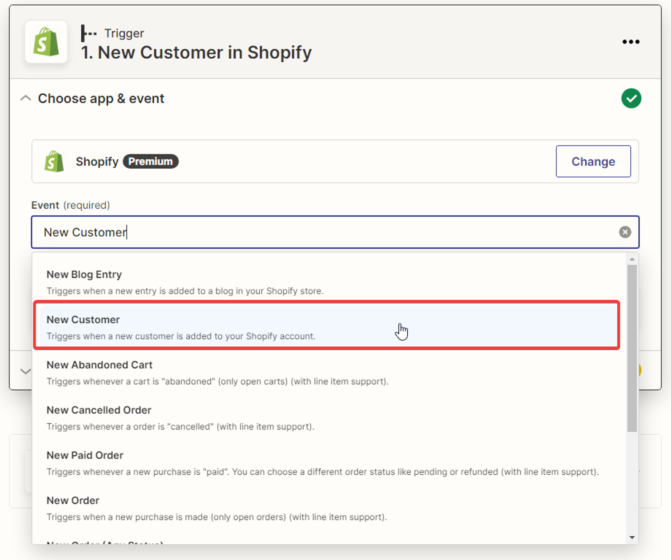Click the 'Choose app & event' heading
The height and width of the screenshot is (560, 671).
pos(101,98)
